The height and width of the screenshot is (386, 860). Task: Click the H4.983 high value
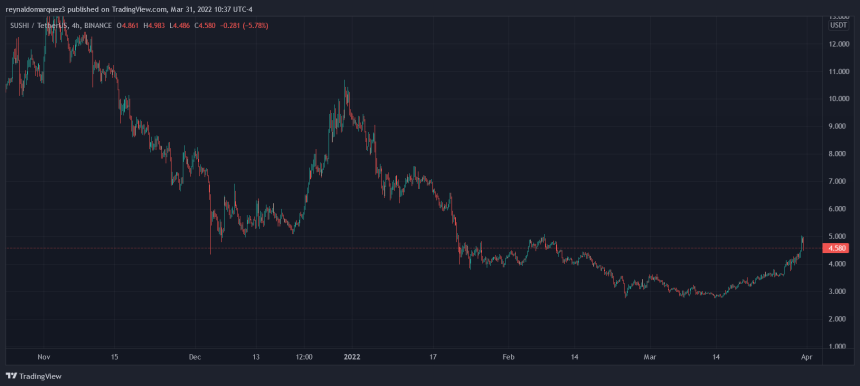pos(155,25)
